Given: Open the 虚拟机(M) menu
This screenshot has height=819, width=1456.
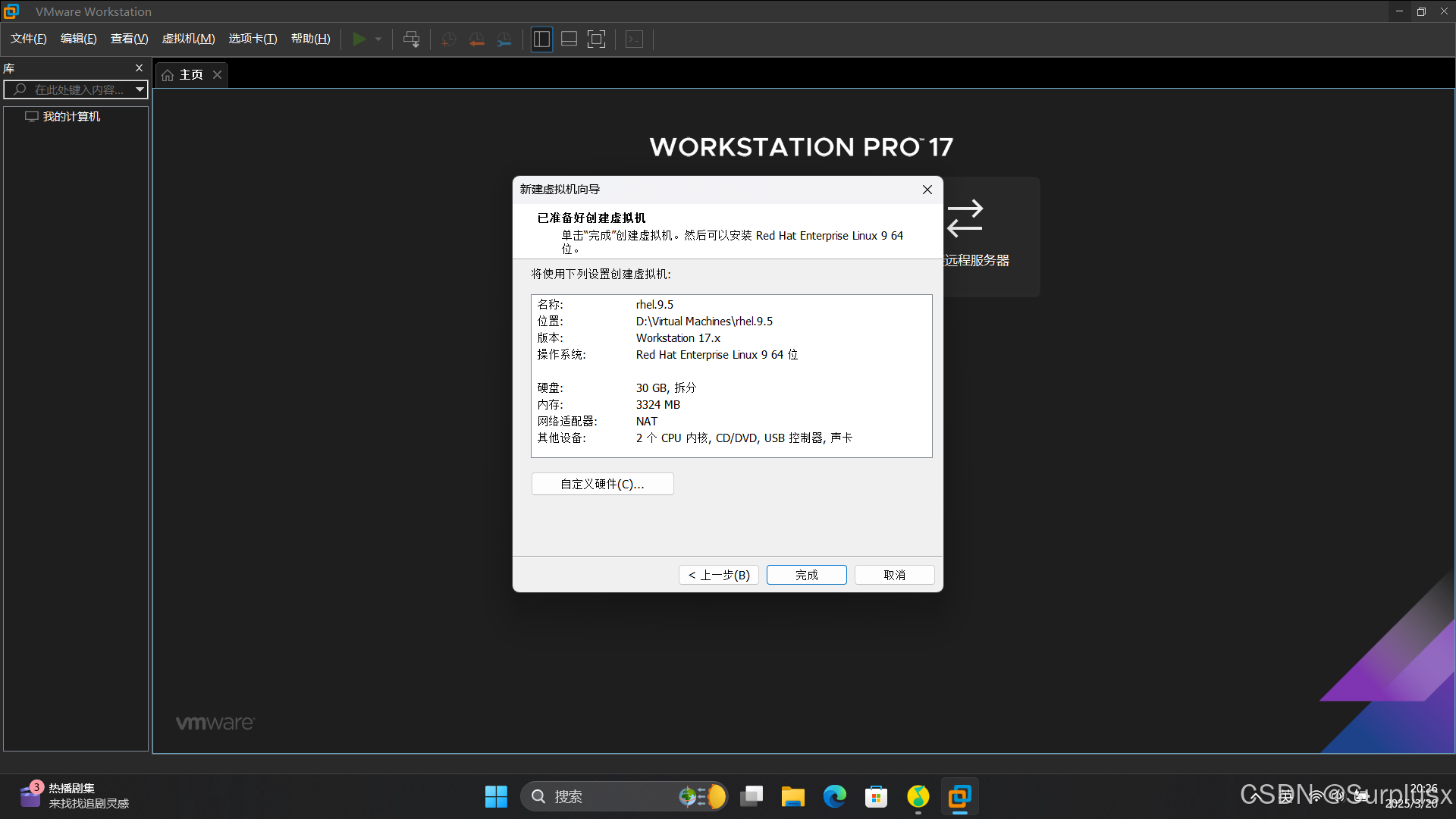Looking at the screenshot, I should pyautogui.click(x=188, y=39).
